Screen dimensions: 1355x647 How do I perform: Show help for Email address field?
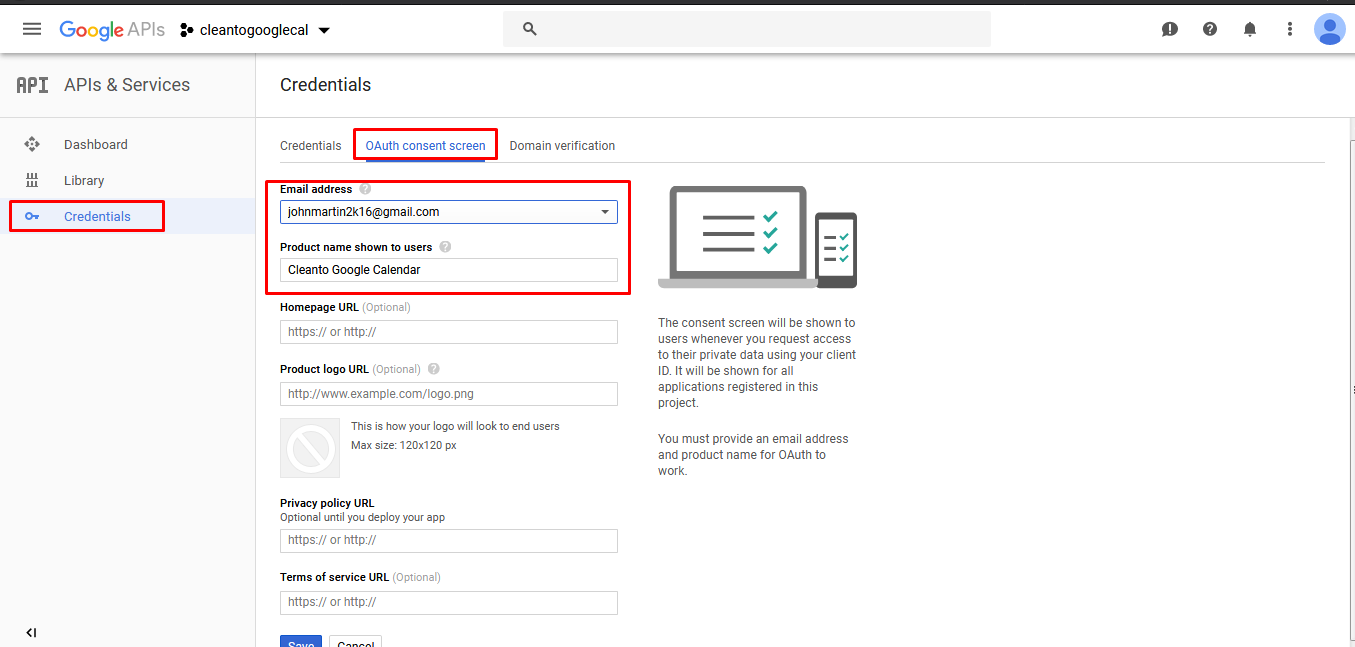coord(365,189)
